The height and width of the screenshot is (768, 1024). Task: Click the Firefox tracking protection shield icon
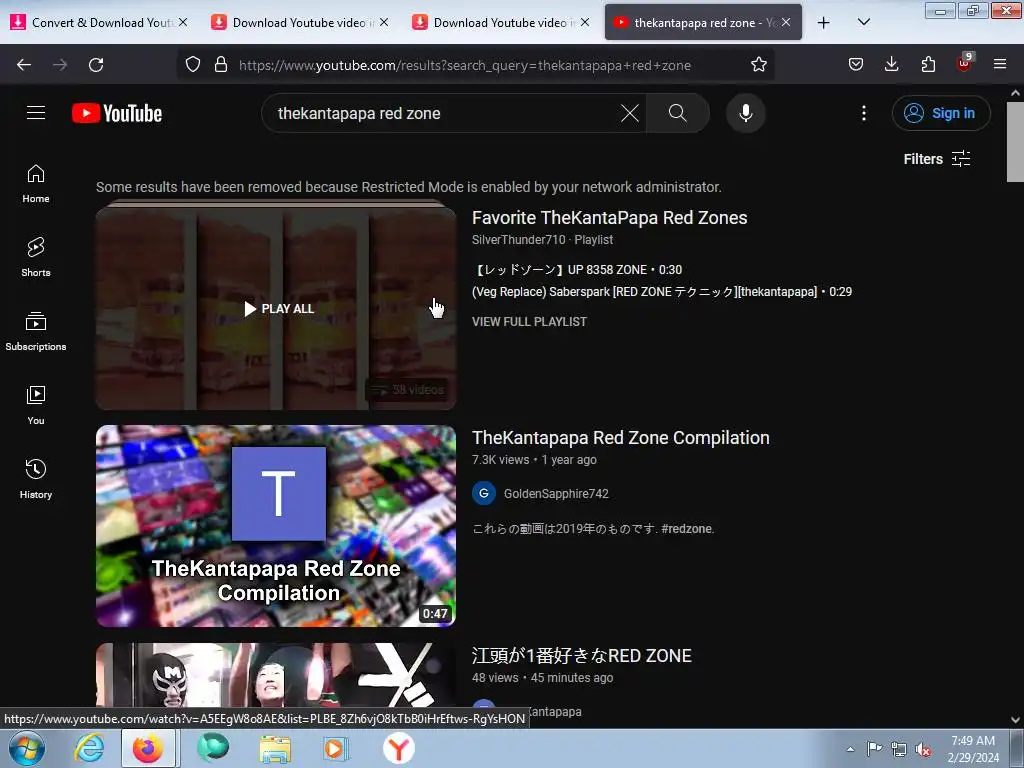[193, 64]
